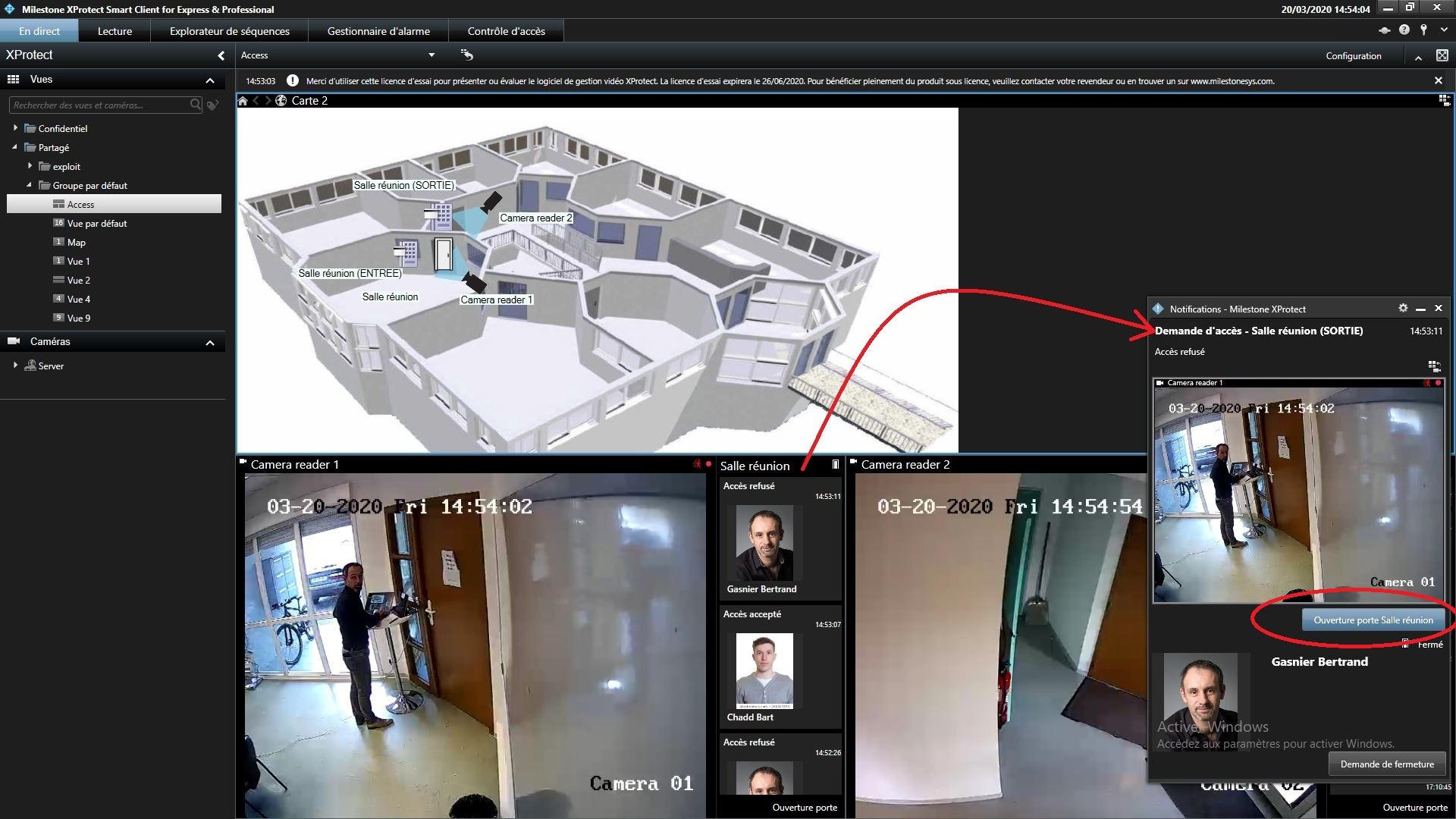Collapse the XProtect side panel
This screenshot has height=819, width=1456.
coord(221,55)
